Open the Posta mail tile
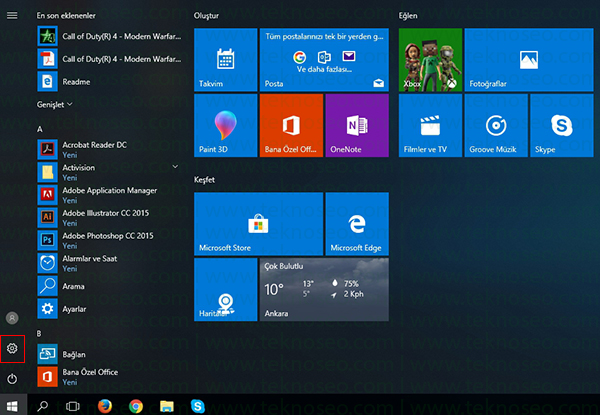 pyautogui.click(x=324, y=60)
